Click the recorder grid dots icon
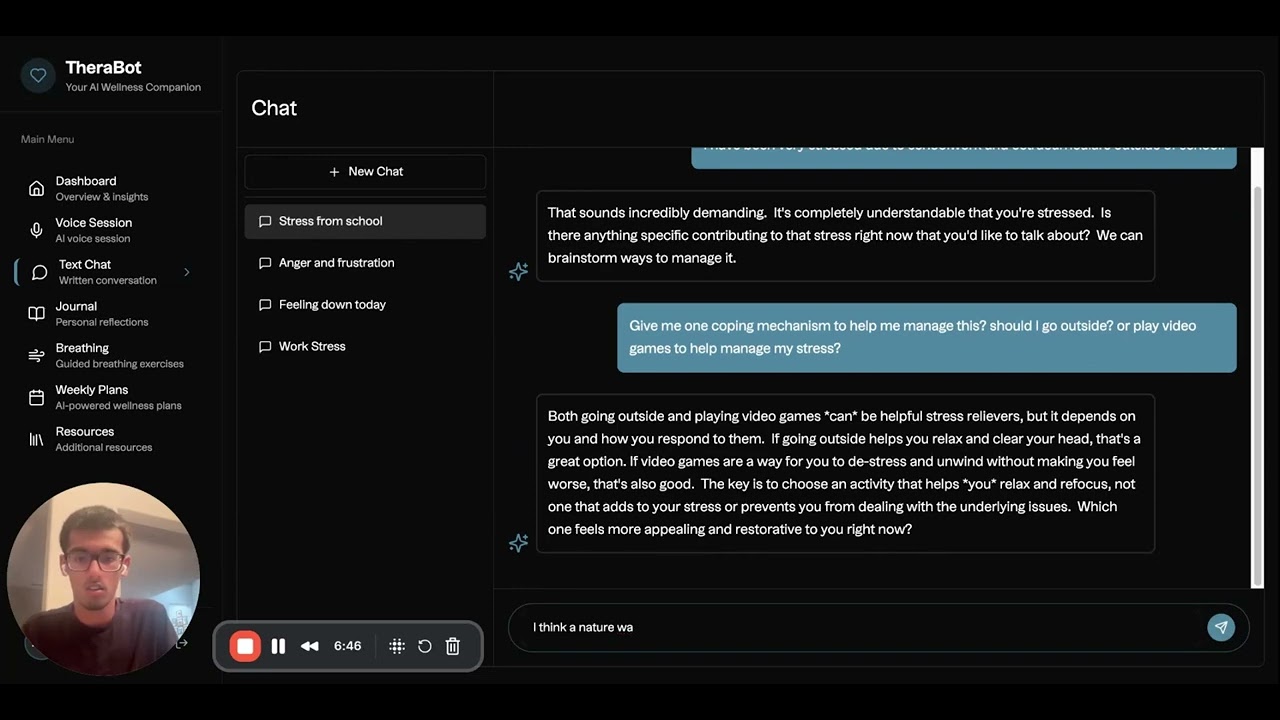The image size is (1280, 720). (x=397, y=646)
